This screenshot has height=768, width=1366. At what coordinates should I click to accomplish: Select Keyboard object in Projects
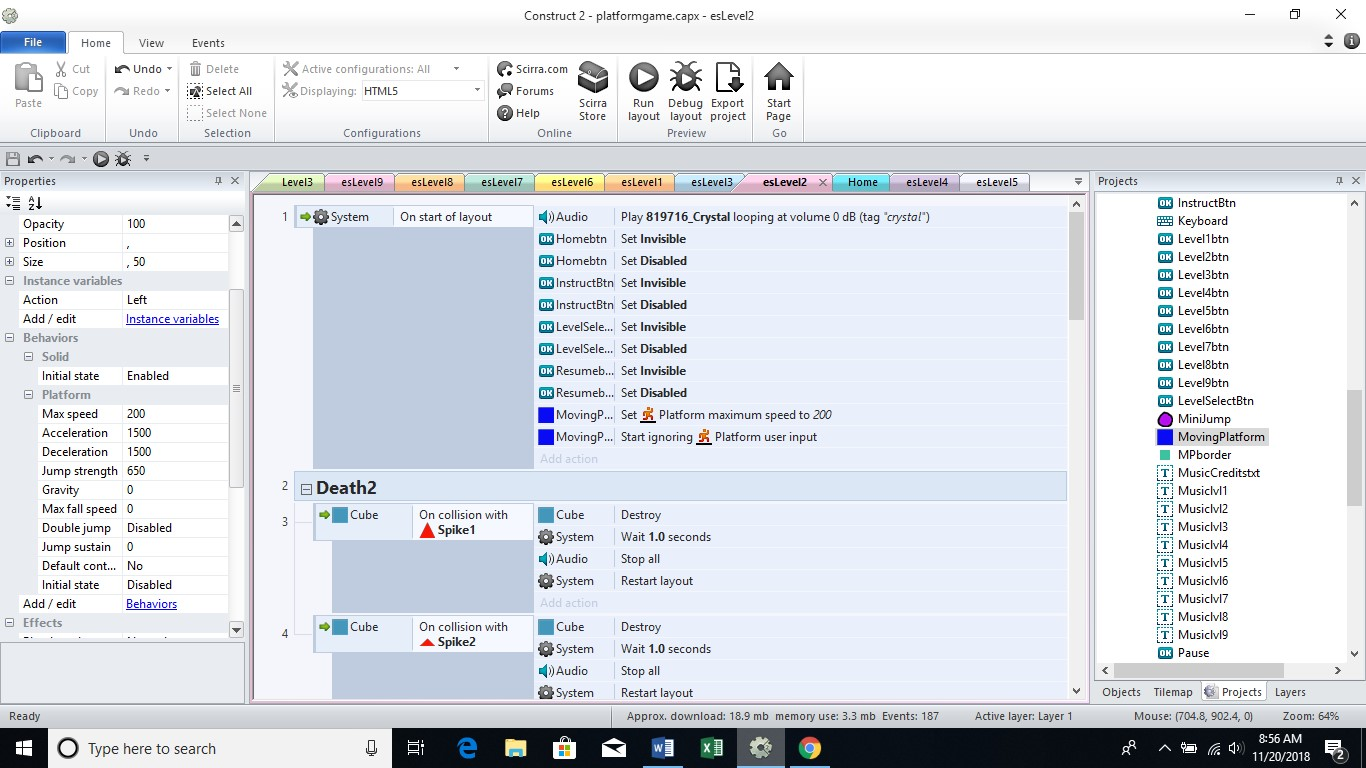(x=1192, y=221)
